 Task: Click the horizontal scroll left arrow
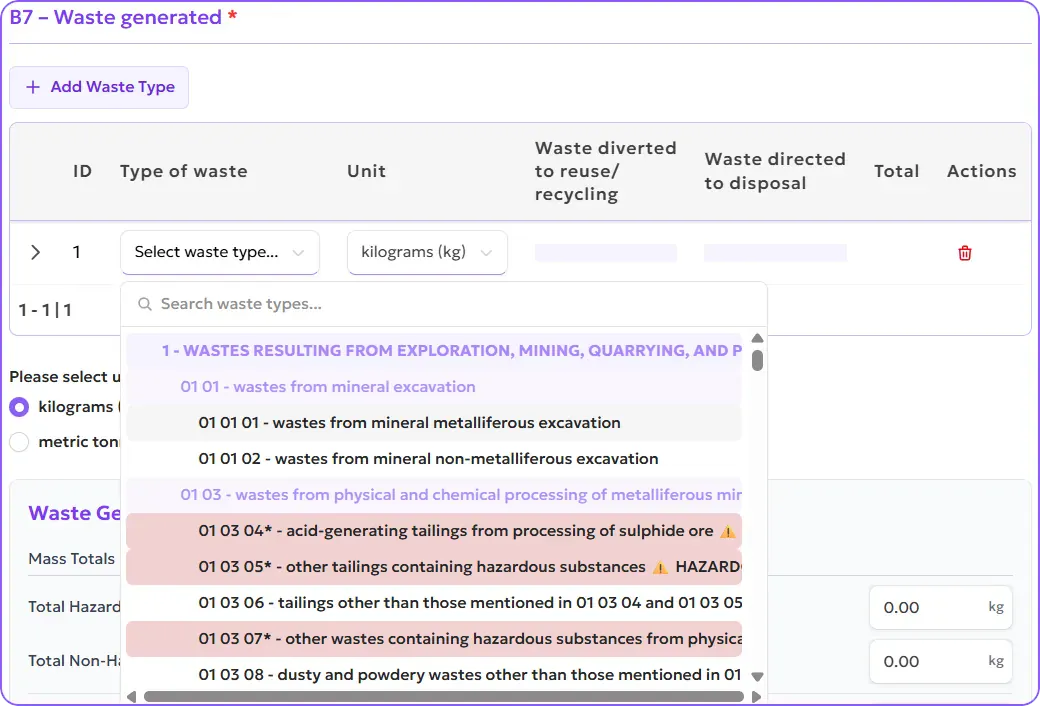click(131, 697)
